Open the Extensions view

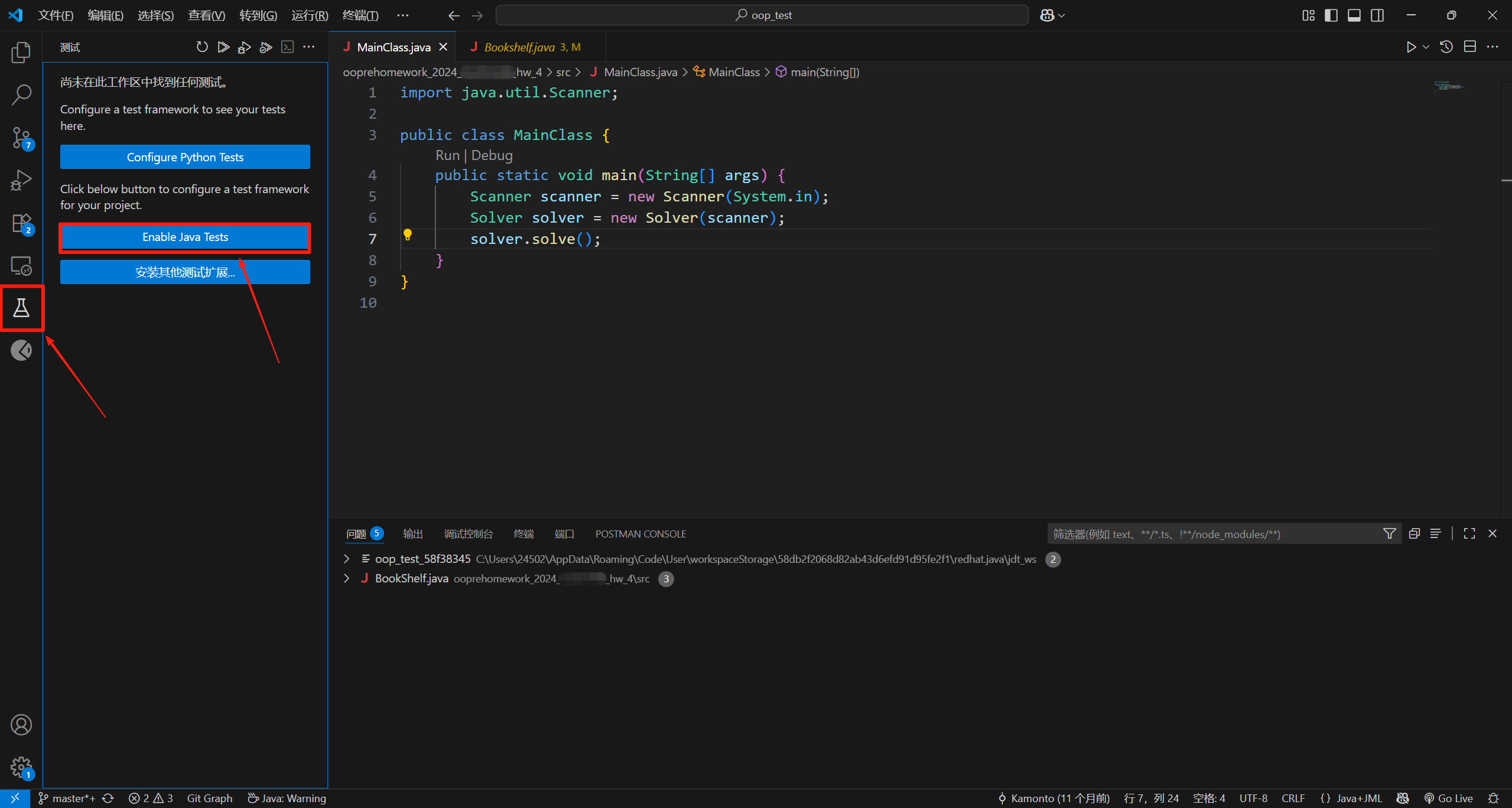pos(21,223)
